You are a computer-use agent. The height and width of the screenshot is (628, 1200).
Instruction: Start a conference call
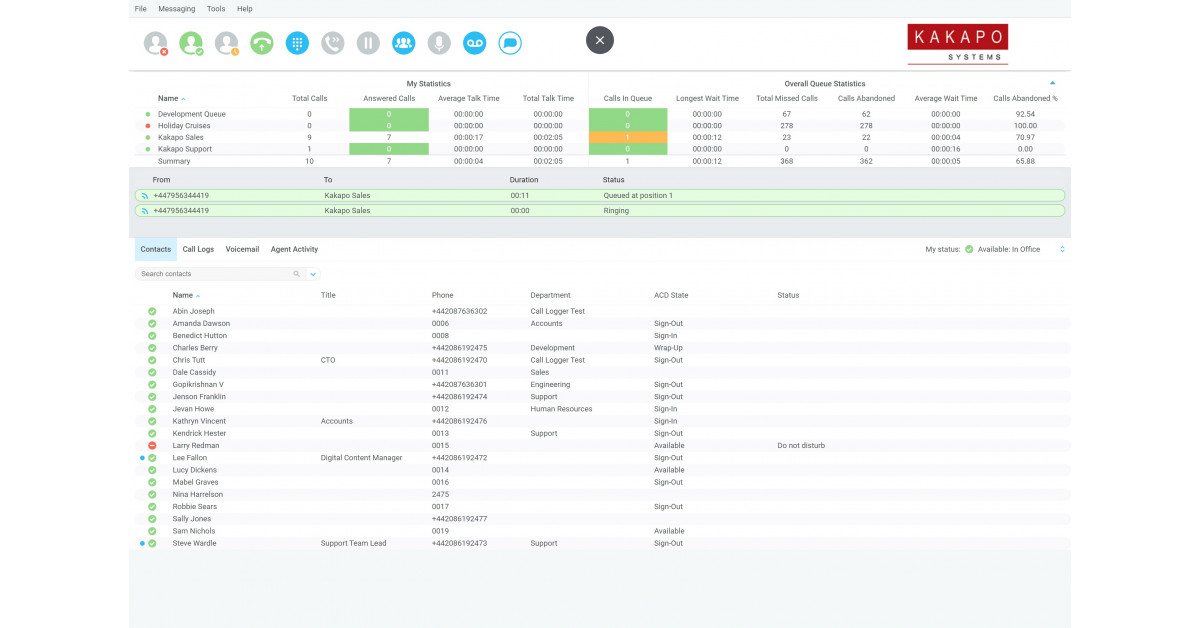402,43
